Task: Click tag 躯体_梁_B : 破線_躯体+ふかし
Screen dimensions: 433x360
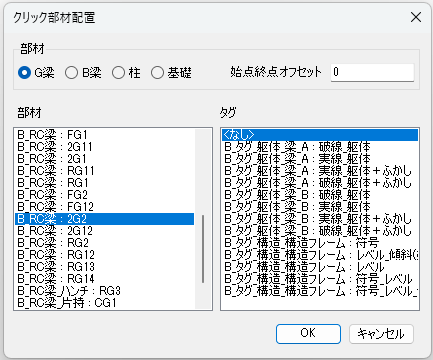Action: pos(320,231)
